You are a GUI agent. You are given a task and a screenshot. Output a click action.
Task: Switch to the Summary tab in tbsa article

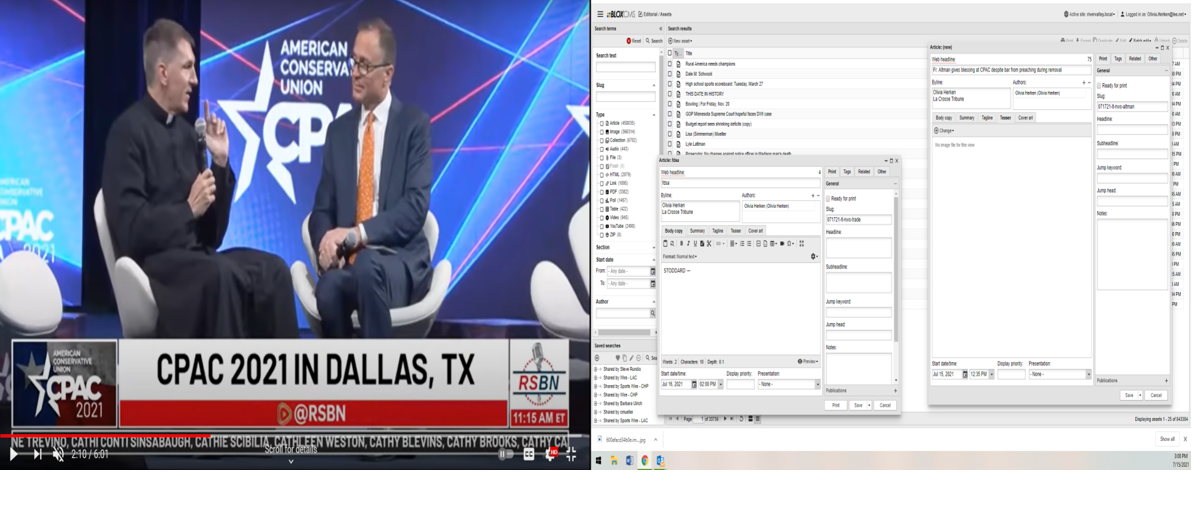[697, 230]
